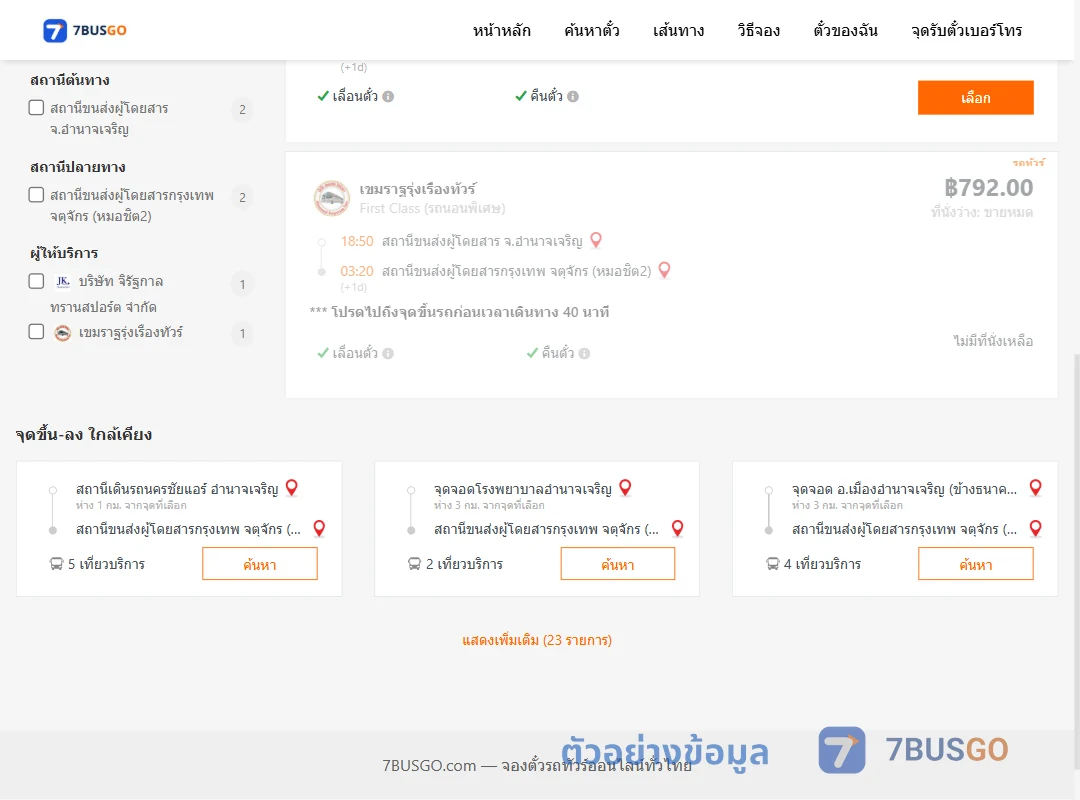
Task: Click the 03:20 arrival time
Action: [x=357, y=271]
